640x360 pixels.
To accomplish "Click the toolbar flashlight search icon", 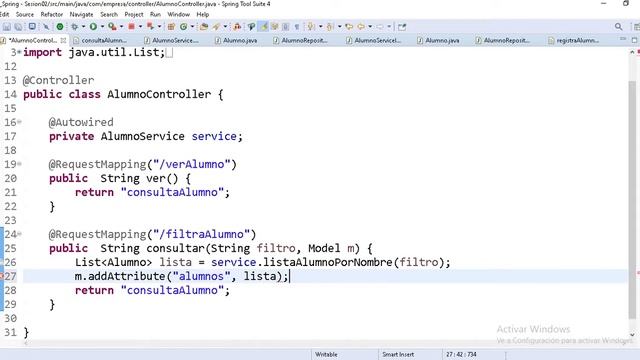I will coord(216,27).
